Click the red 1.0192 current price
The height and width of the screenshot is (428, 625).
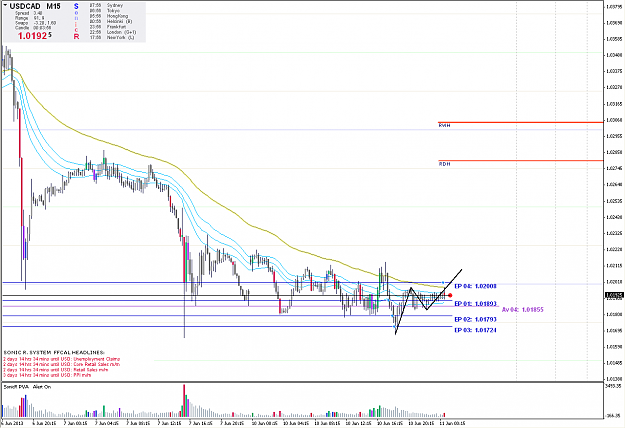click(35, 36)
